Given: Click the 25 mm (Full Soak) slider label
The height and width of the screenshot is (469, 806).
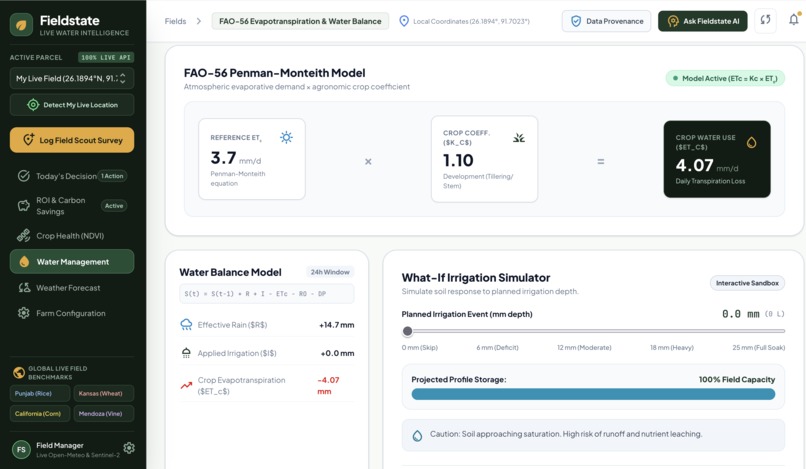Looking at the screenshot, I should point(759,348).
